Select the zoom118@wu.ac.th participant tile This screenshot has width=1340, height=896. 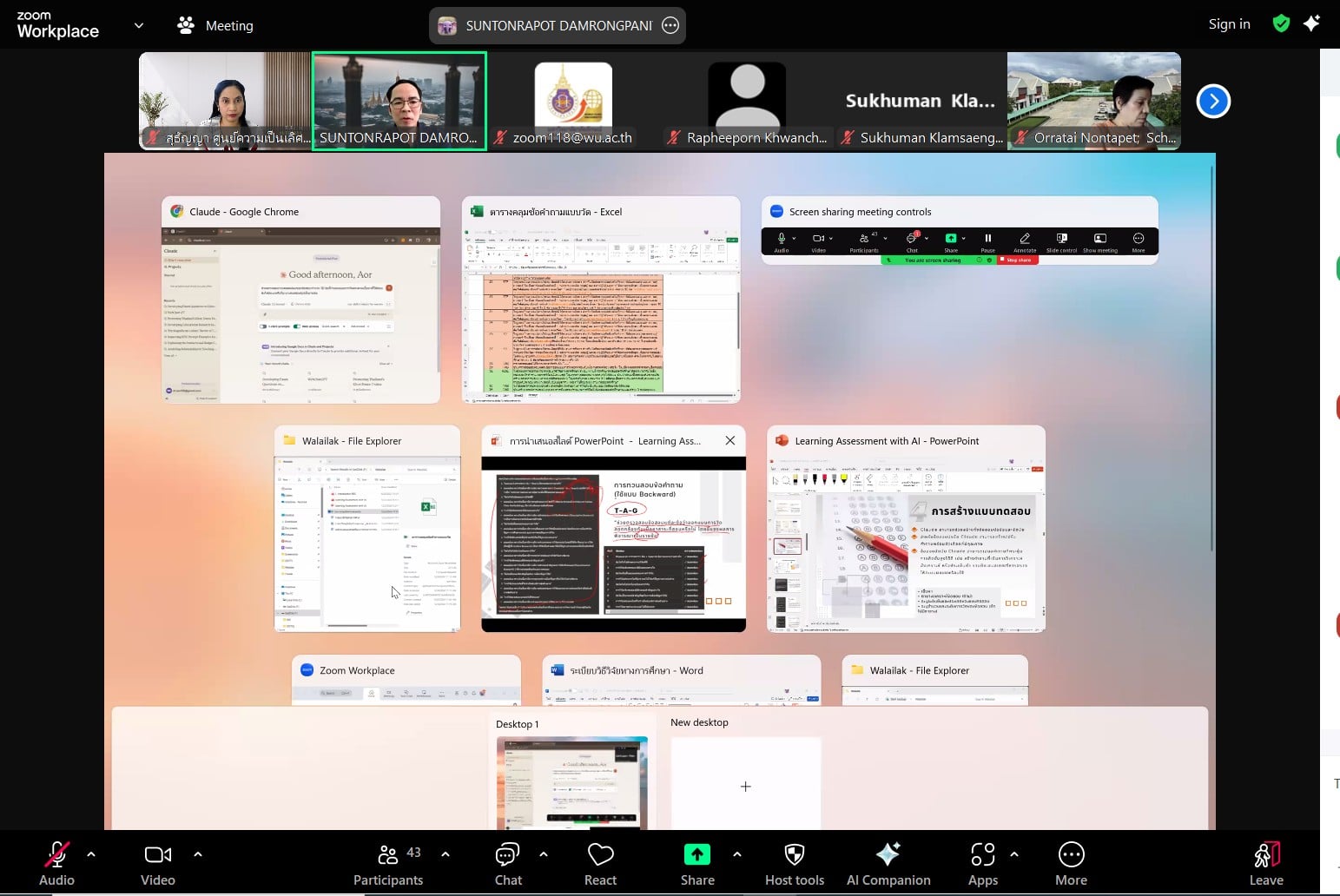pos(573,101)
